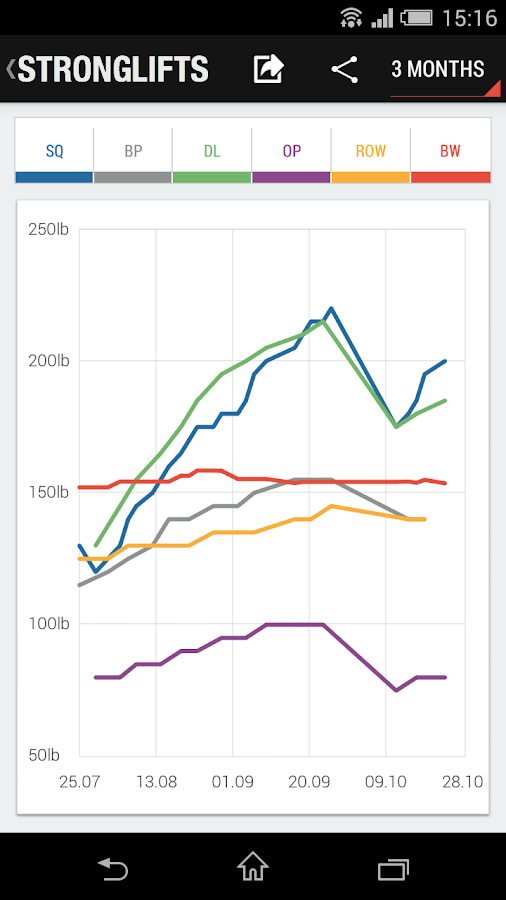Open the 3 MONTHS range dropdown
Image resolution: width=506 pixels, height=900 pixels.
[438, 69]
